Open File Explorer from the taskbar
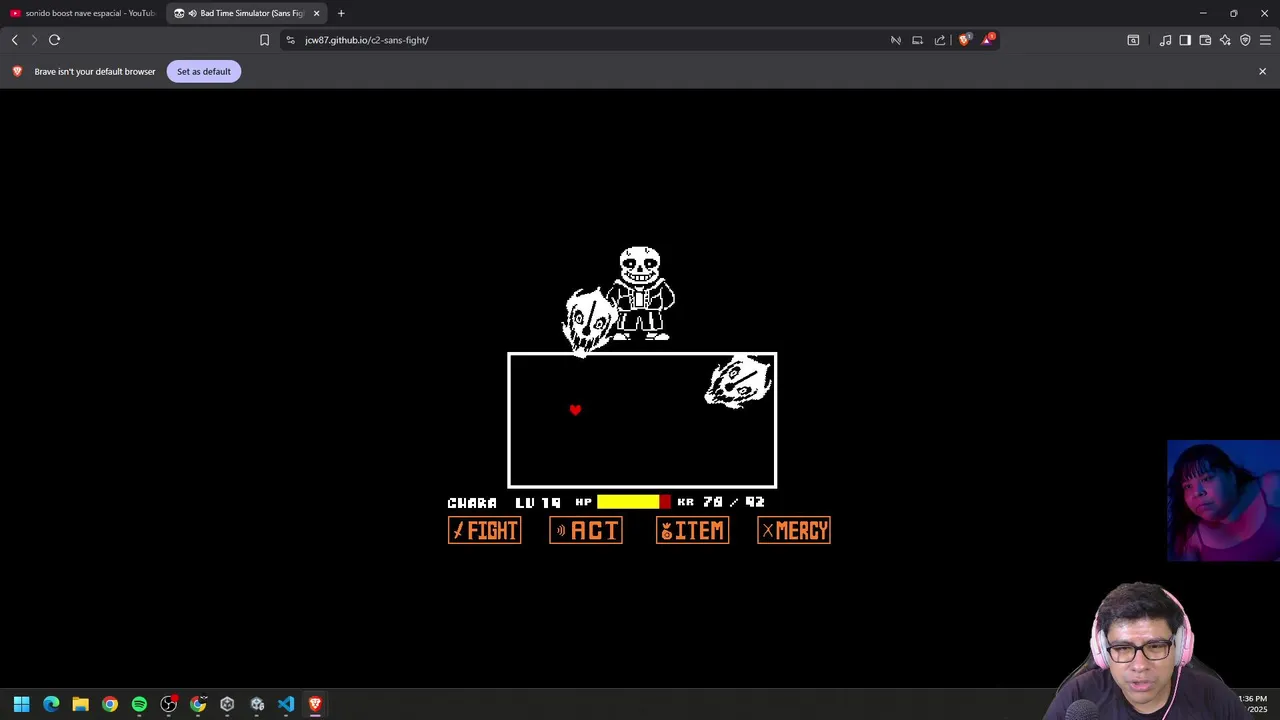 point(80,704)
